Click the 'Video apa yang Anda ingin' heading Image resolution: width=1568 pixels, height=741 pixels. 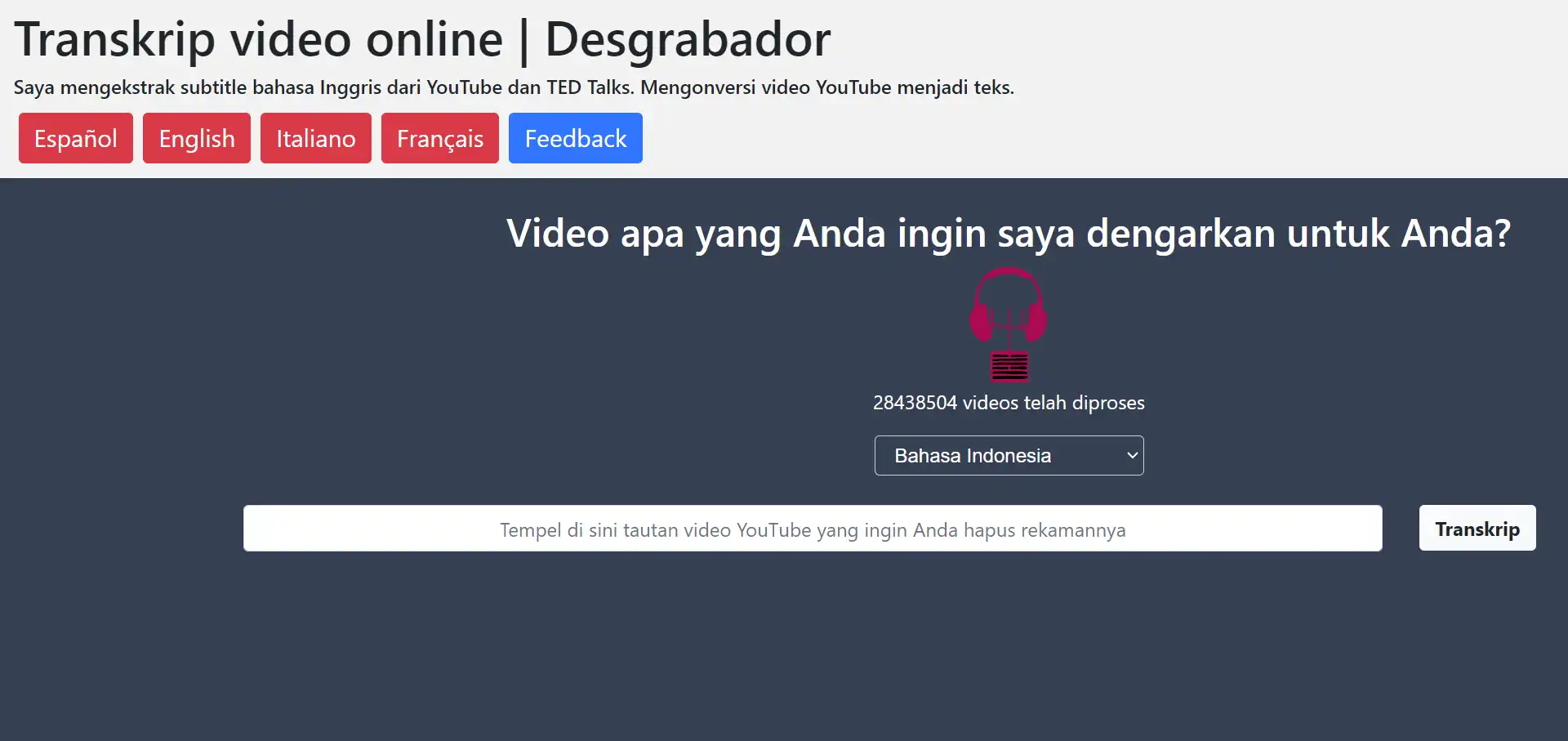tap(1009, 234)
